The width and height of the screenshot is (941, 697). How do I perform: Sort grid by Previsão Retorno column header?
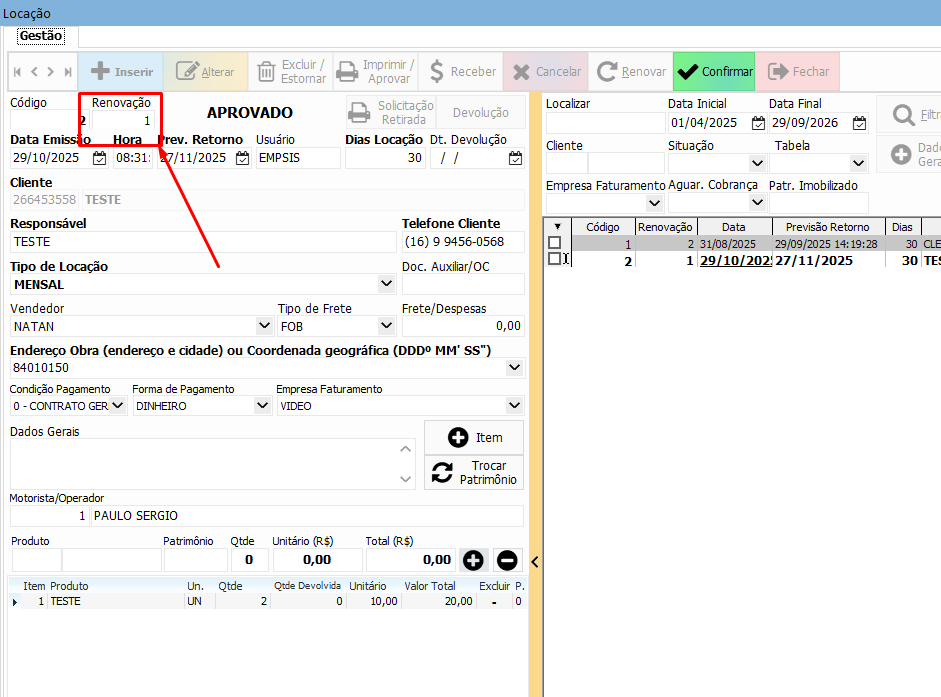[829, 227]
